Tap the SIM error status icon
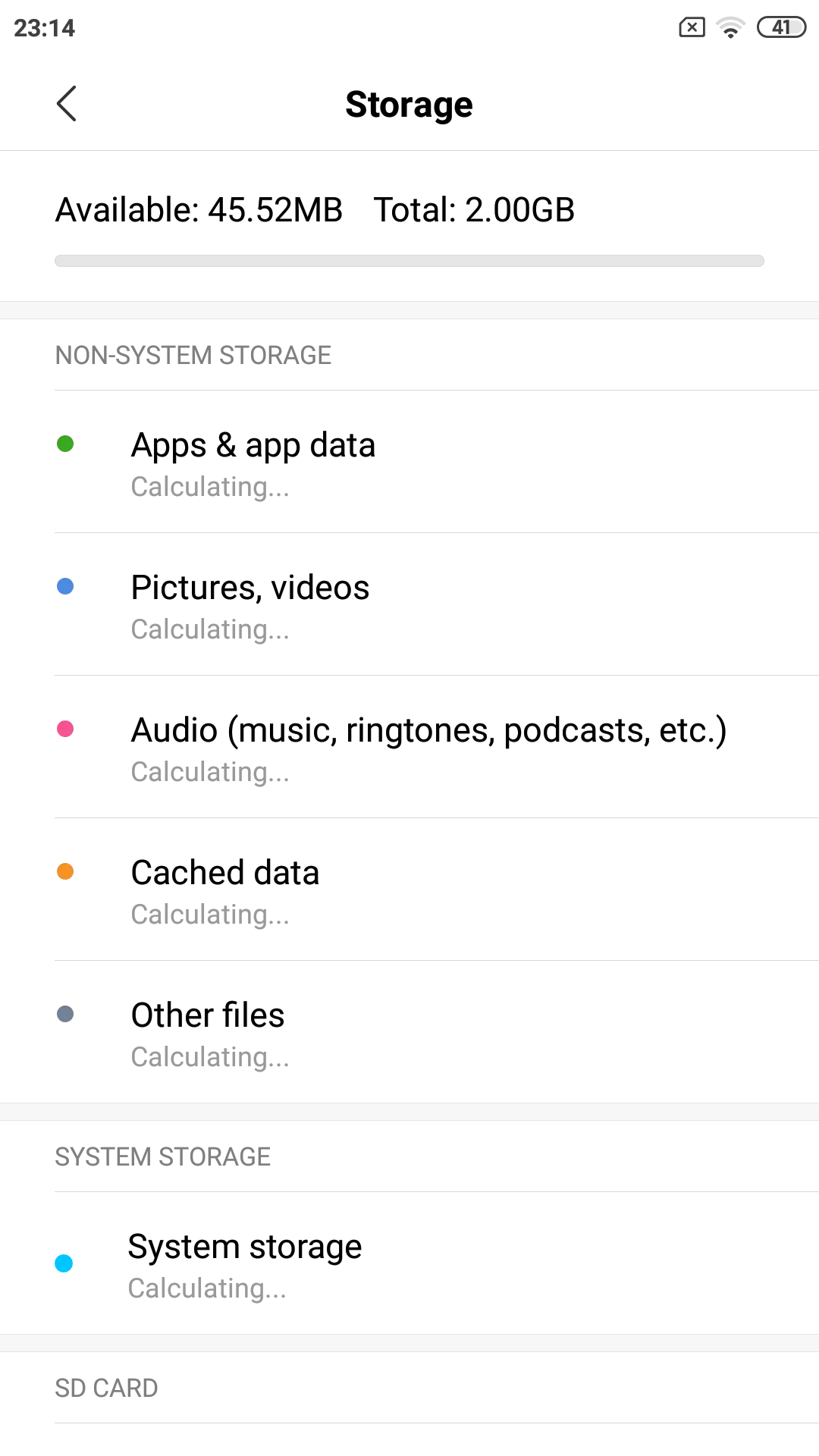The image size is (819, 1456). (x=692, y=28)
